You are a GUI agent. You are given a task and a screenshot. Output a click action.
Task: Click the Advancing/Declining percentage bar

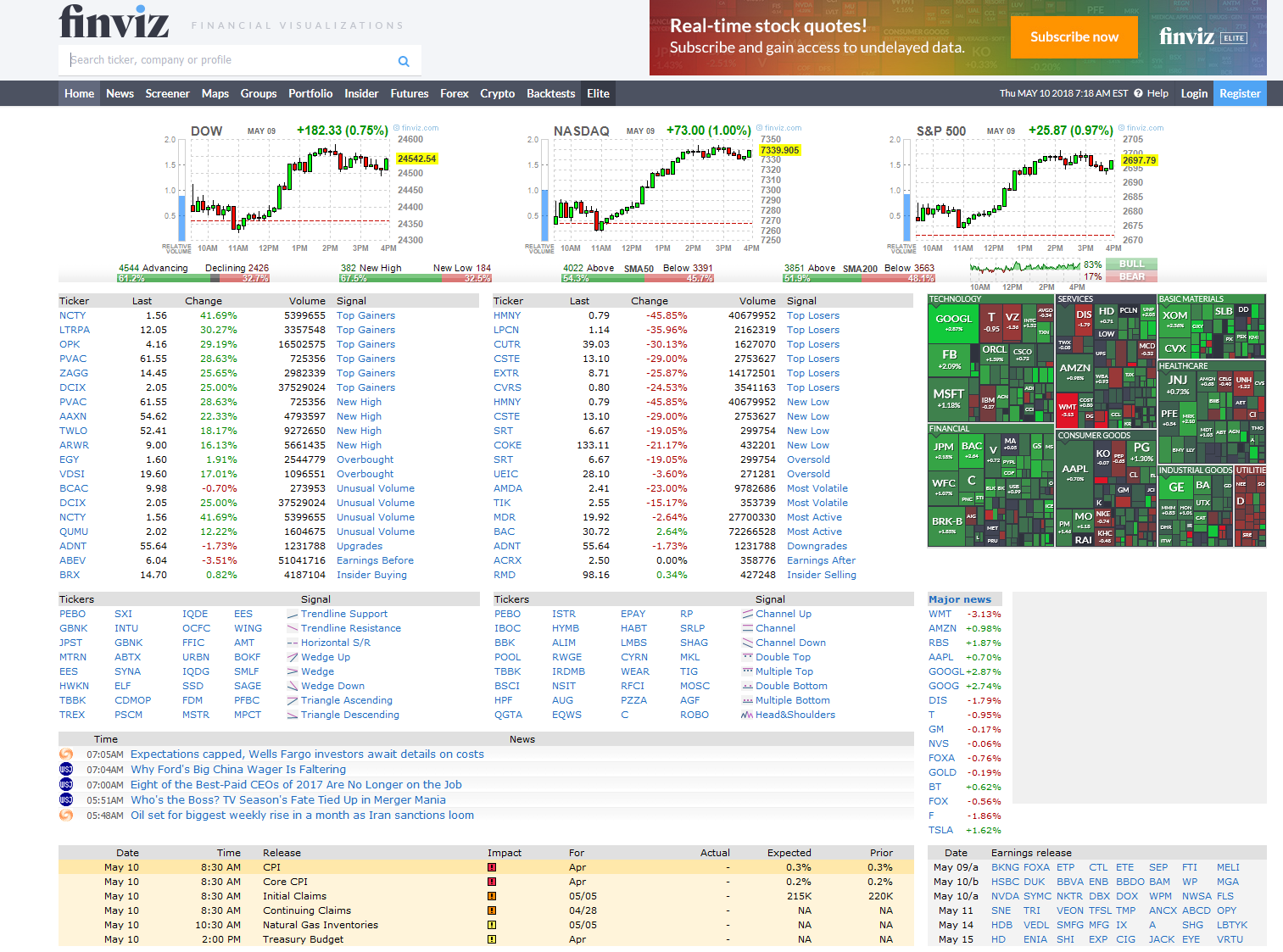point(193,278)
